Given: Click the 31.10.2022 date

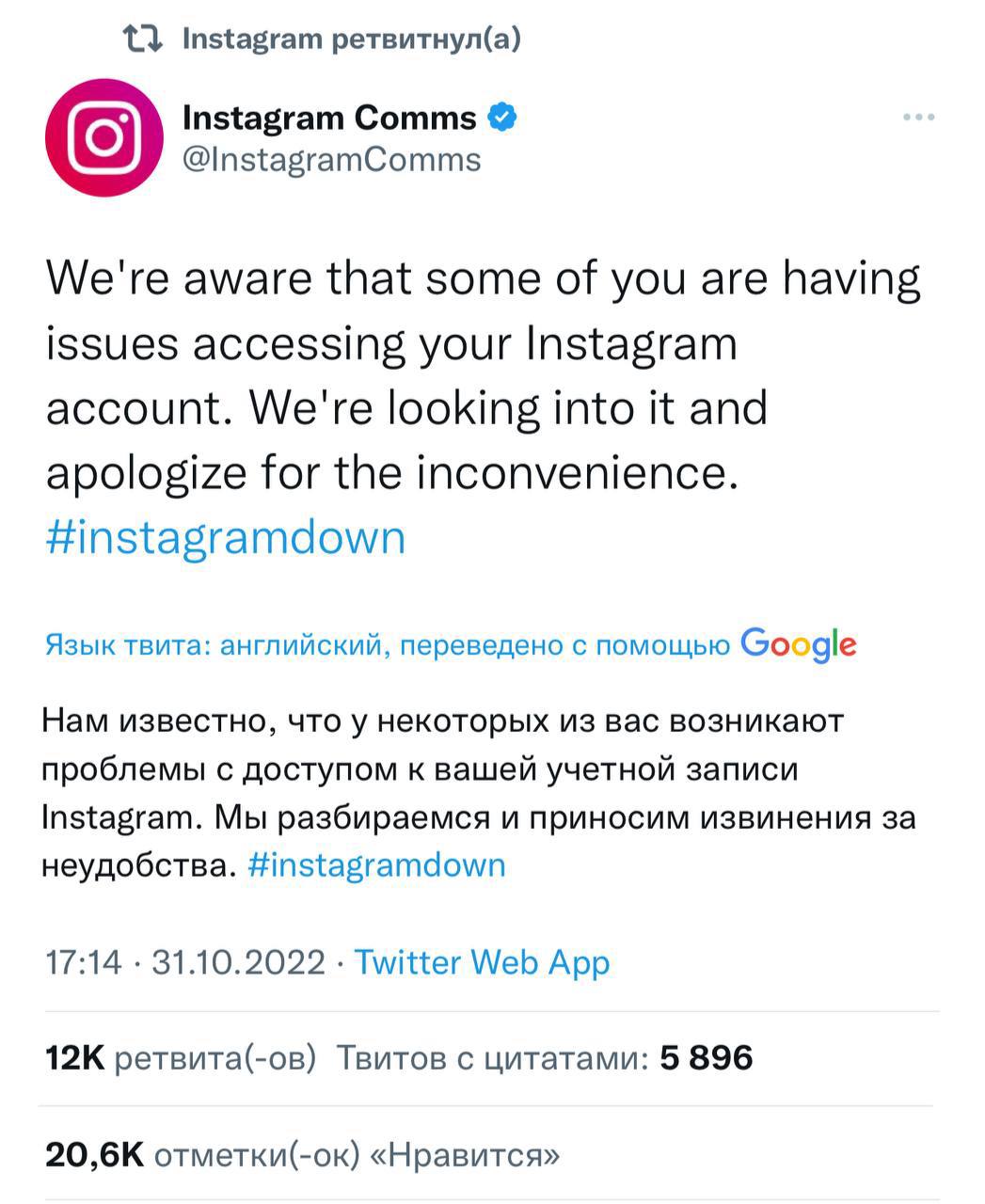Looking at the screenshot, I should pyautogui.click(x=238, y=962).
